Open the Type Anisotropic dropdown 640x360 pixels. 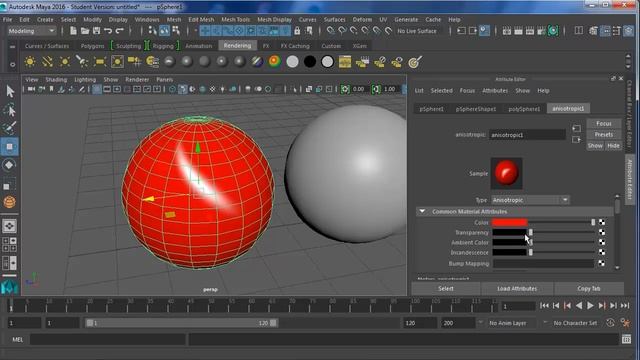pyautogui.click(x=530, y=200)
